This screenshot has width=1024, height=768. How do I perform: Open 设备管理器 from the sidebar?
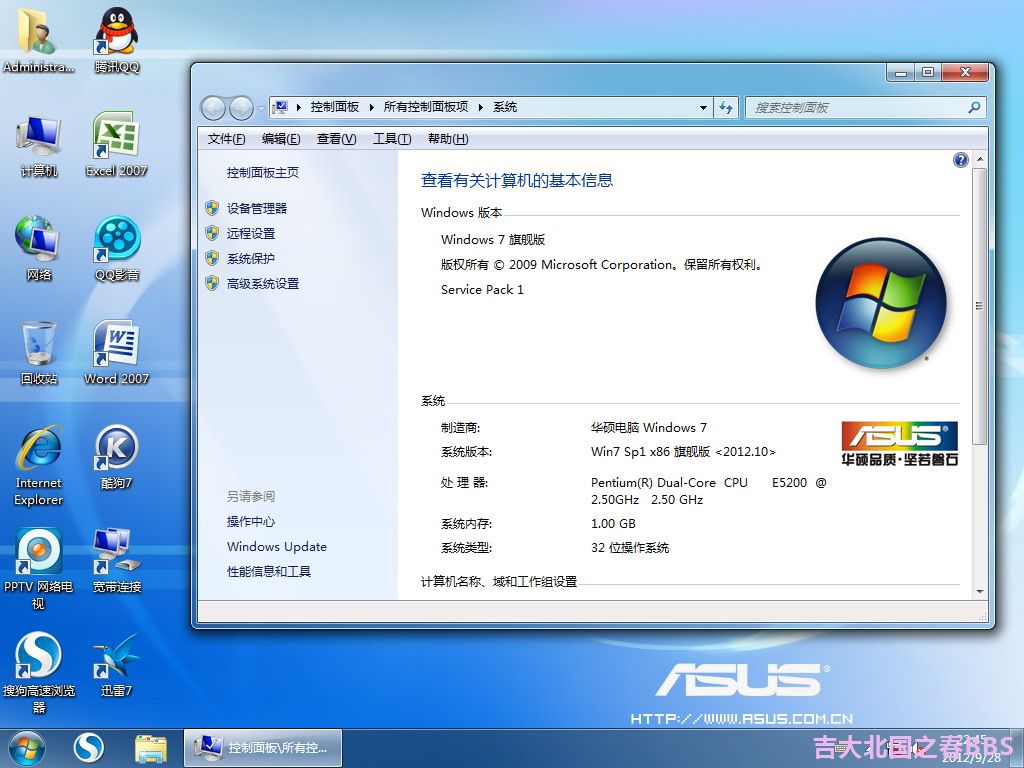click(x=257, y=208)
